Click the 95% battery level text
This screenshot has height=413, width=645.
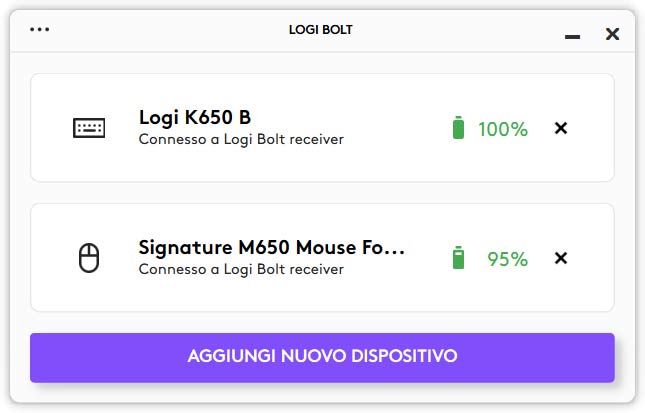507,259
